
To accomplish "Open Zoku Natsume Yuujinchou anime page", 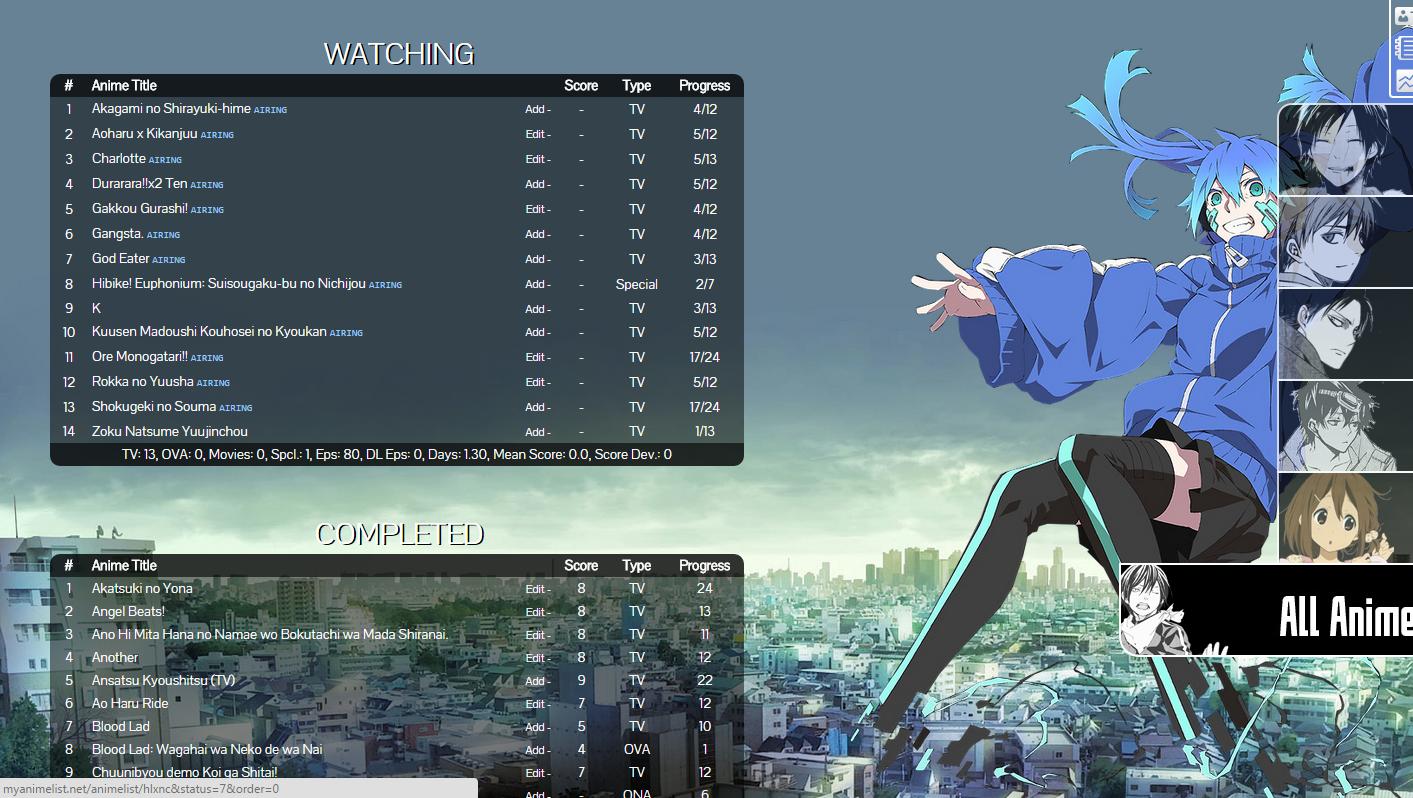I will [170, 432].
